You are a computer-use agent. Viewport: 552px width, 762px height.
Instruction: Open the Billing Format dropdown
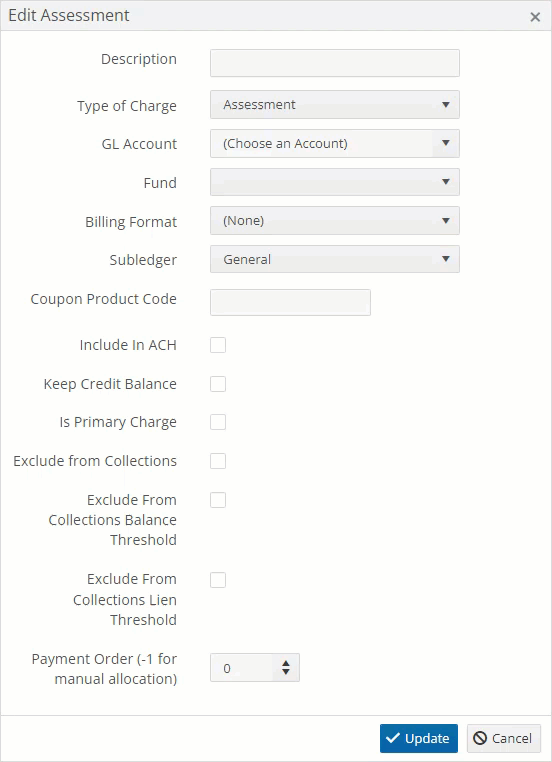click(335, 221)
